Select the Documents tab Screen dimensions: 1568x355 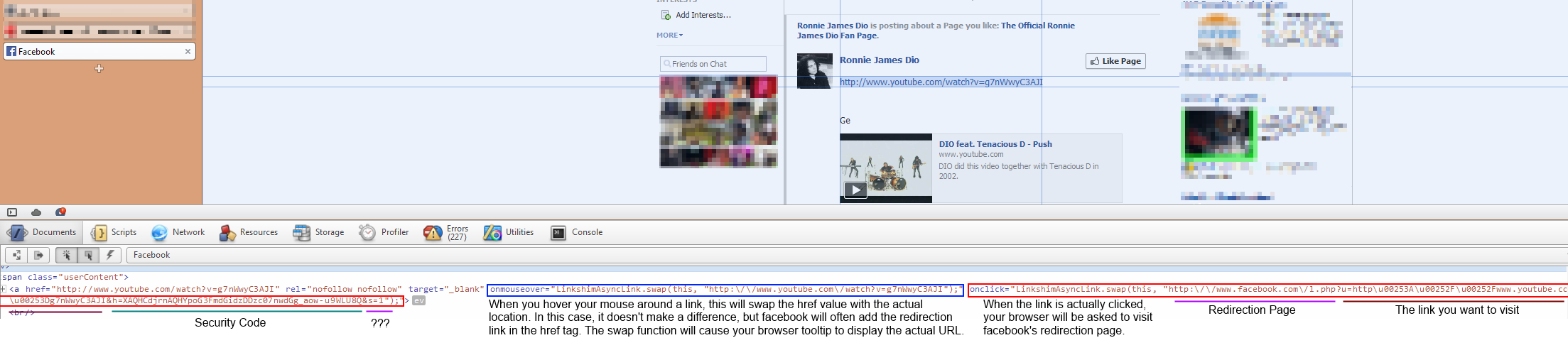(44, 232)
